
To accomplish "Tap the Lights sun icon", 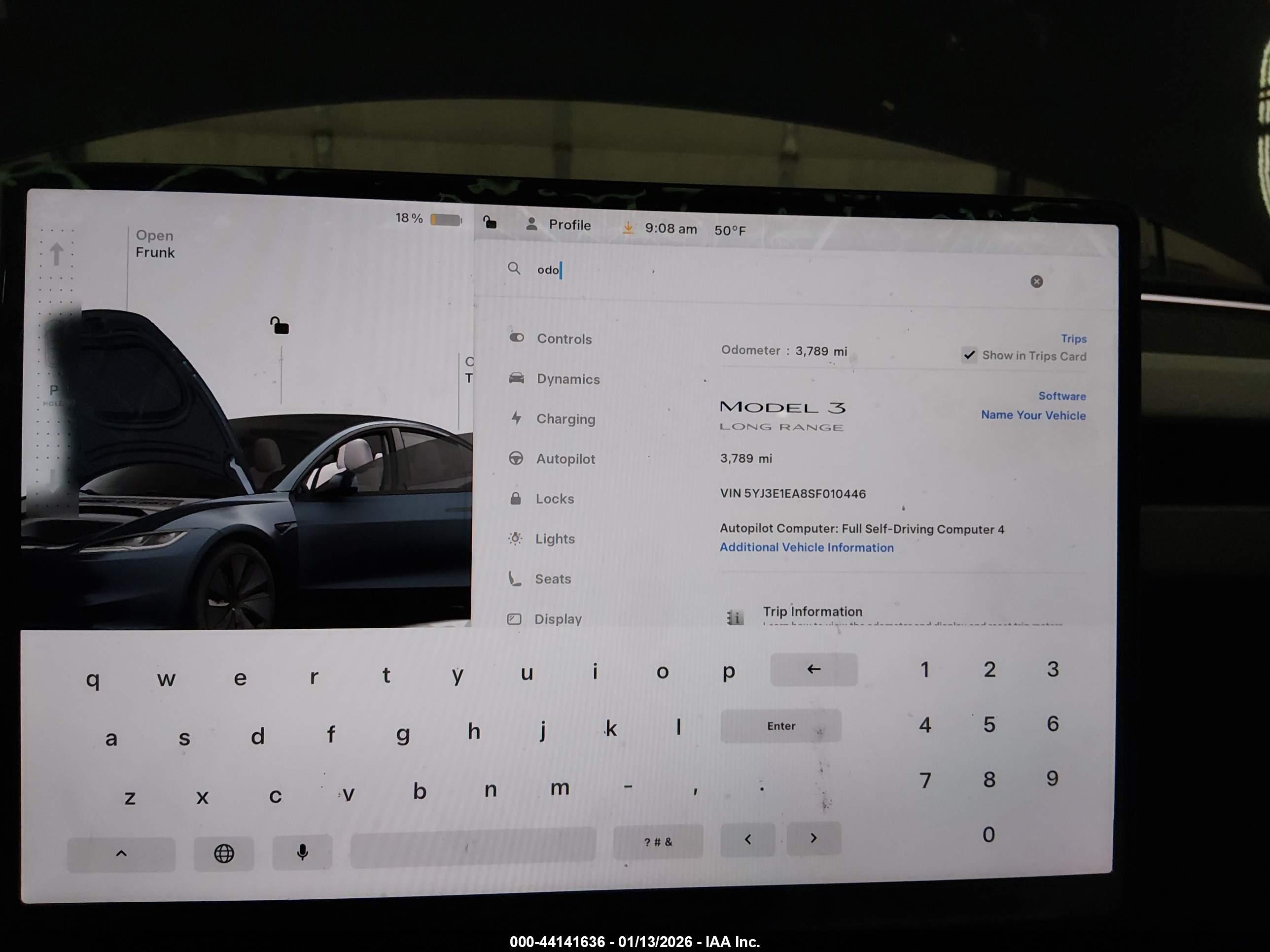I will coord(515,538).
